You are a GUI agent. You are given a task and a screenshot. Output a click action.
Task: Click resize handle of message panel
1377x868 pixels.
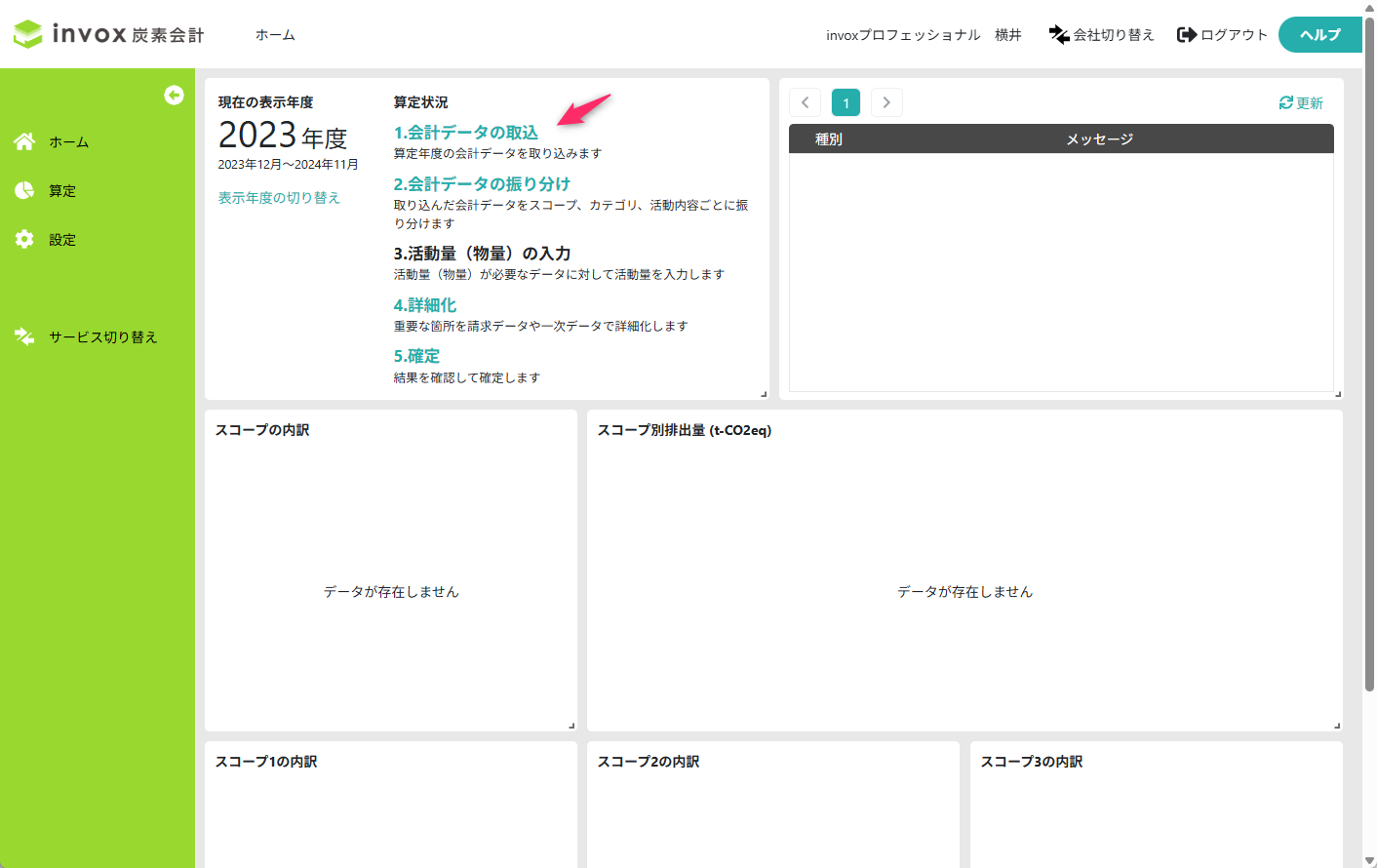coord(1338,394)
